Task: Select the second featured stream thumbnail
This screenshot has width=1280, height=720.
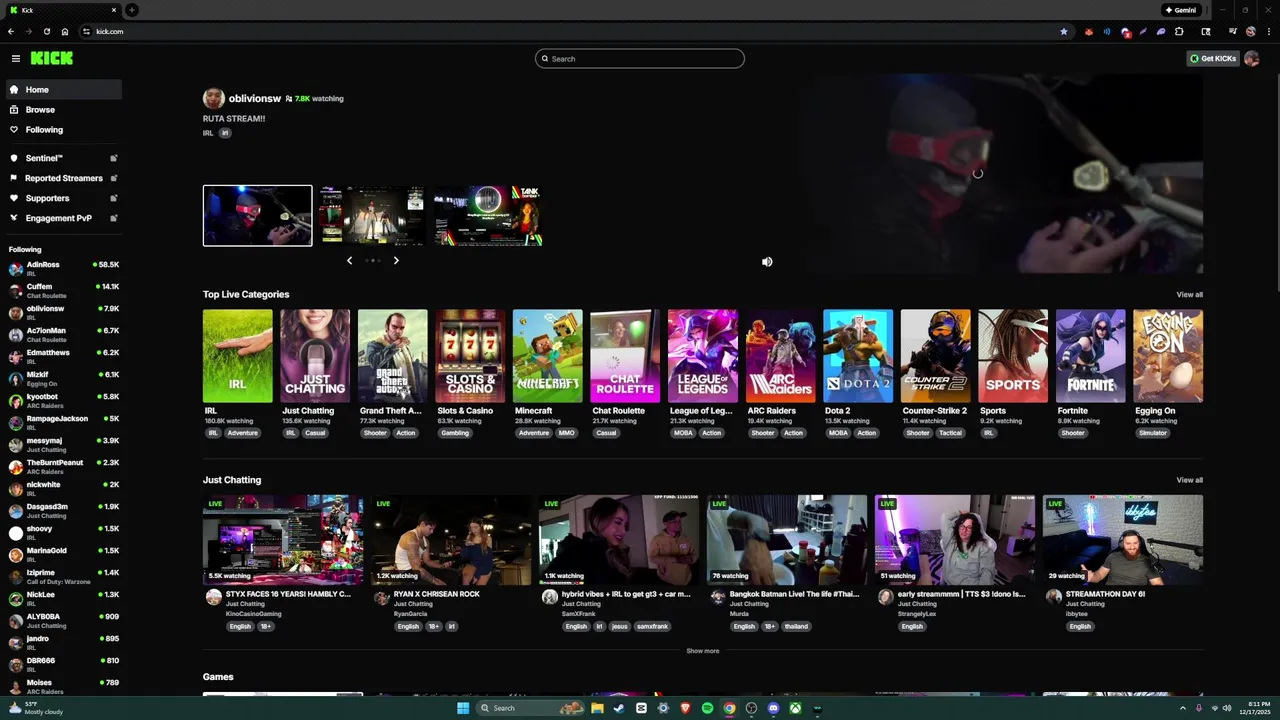Action: tap(372, 215)
